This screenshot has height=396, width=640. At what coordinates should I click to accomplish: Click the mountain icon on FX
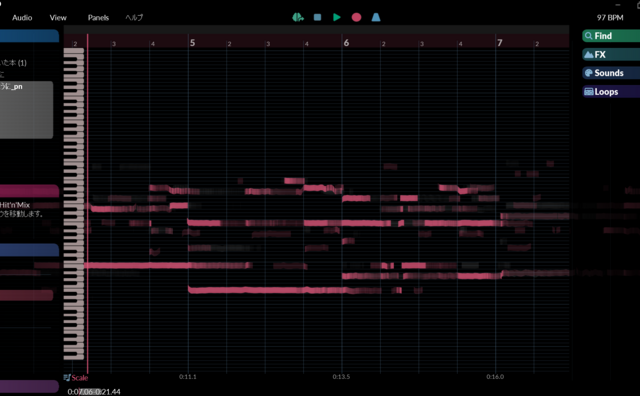(x=589, y=54)
